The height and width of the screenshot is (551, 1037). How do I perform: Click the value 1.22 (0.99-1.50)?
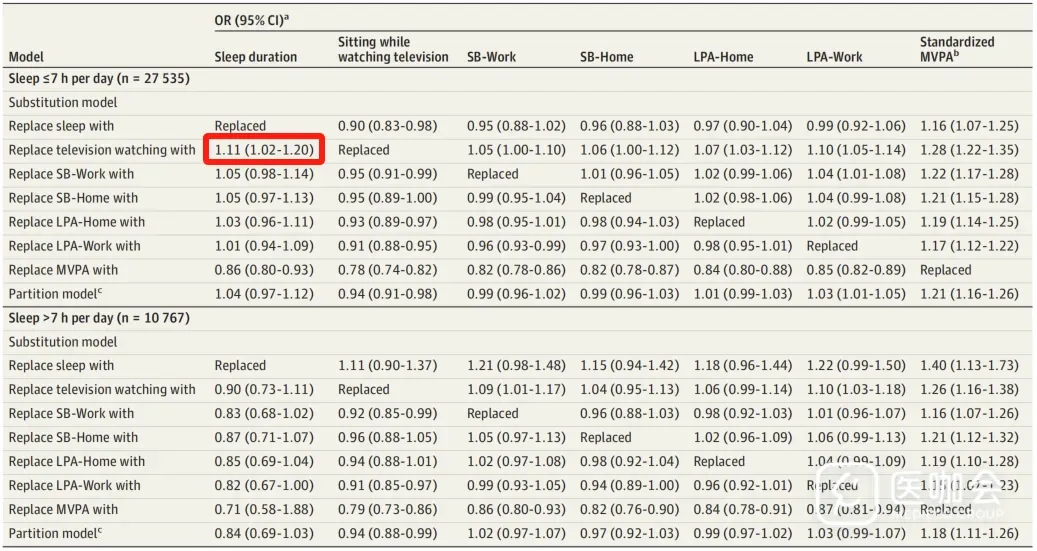click(856, 366)
